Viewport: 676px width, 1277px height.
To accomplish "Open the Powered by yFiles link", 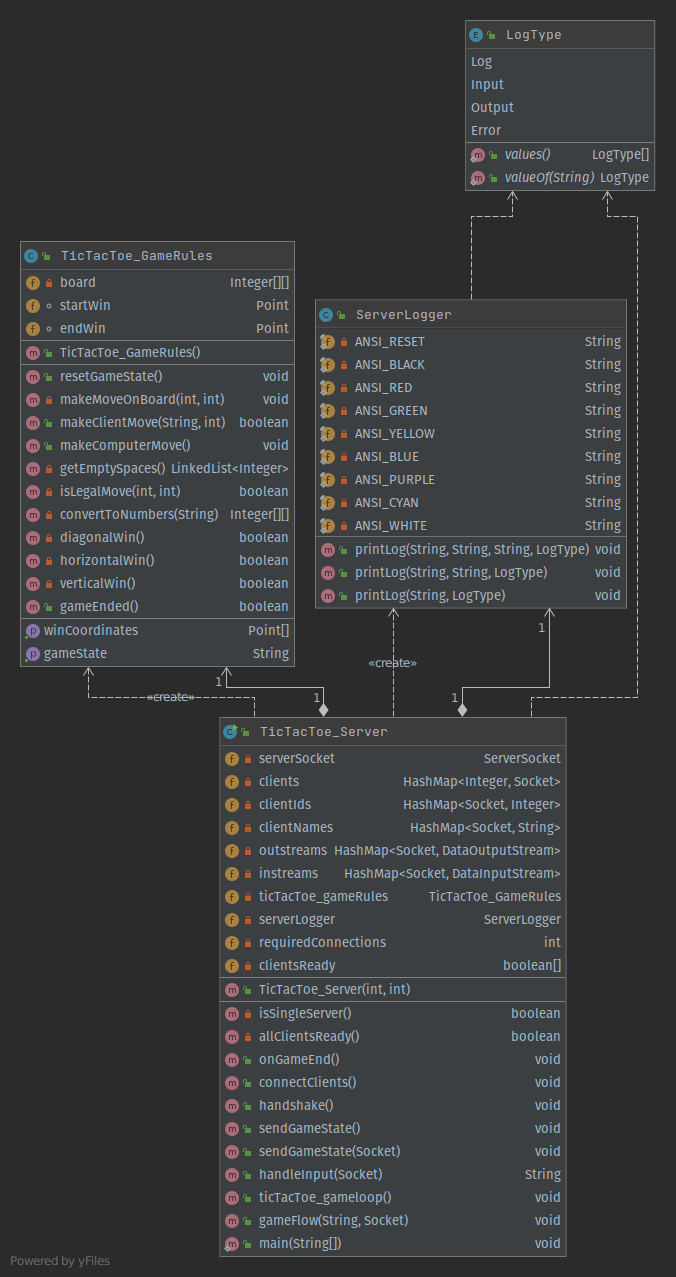I will [60, 1261].
